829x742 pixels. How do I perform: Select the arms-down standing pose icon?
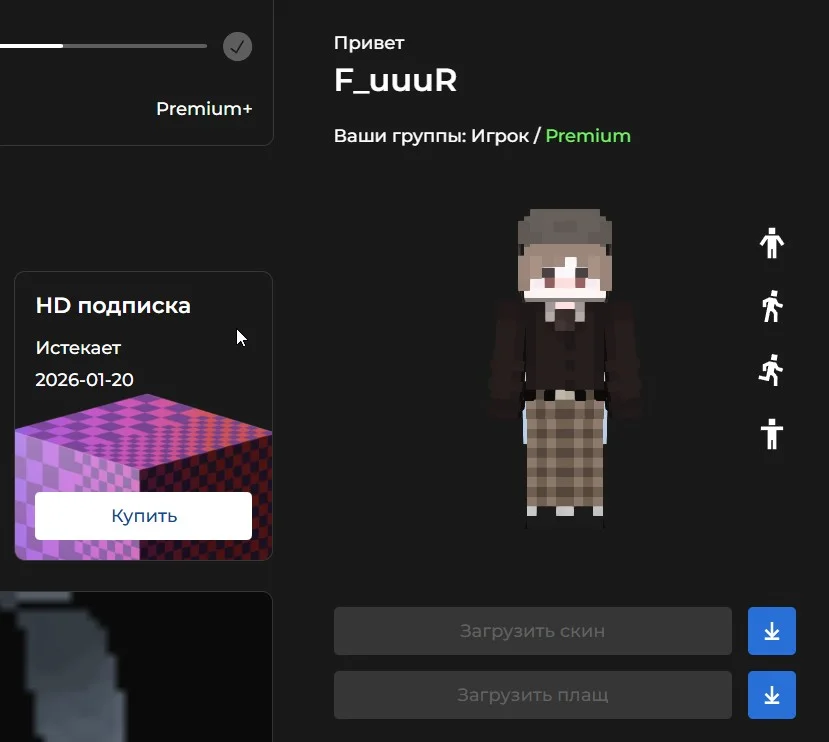(x=771, y=242)
